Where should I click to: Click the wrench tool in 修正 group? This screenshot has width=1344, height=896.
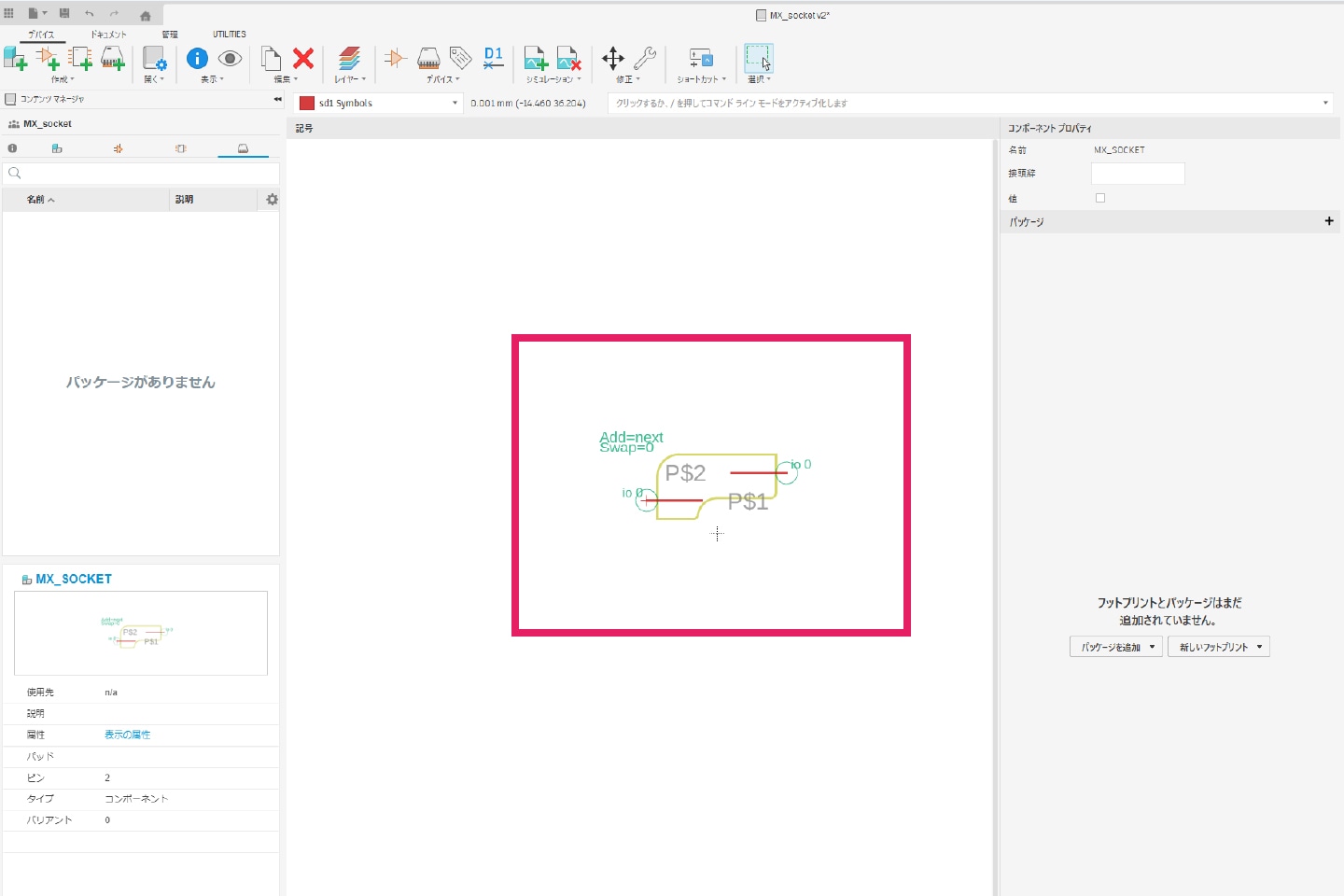click(645, 59)
